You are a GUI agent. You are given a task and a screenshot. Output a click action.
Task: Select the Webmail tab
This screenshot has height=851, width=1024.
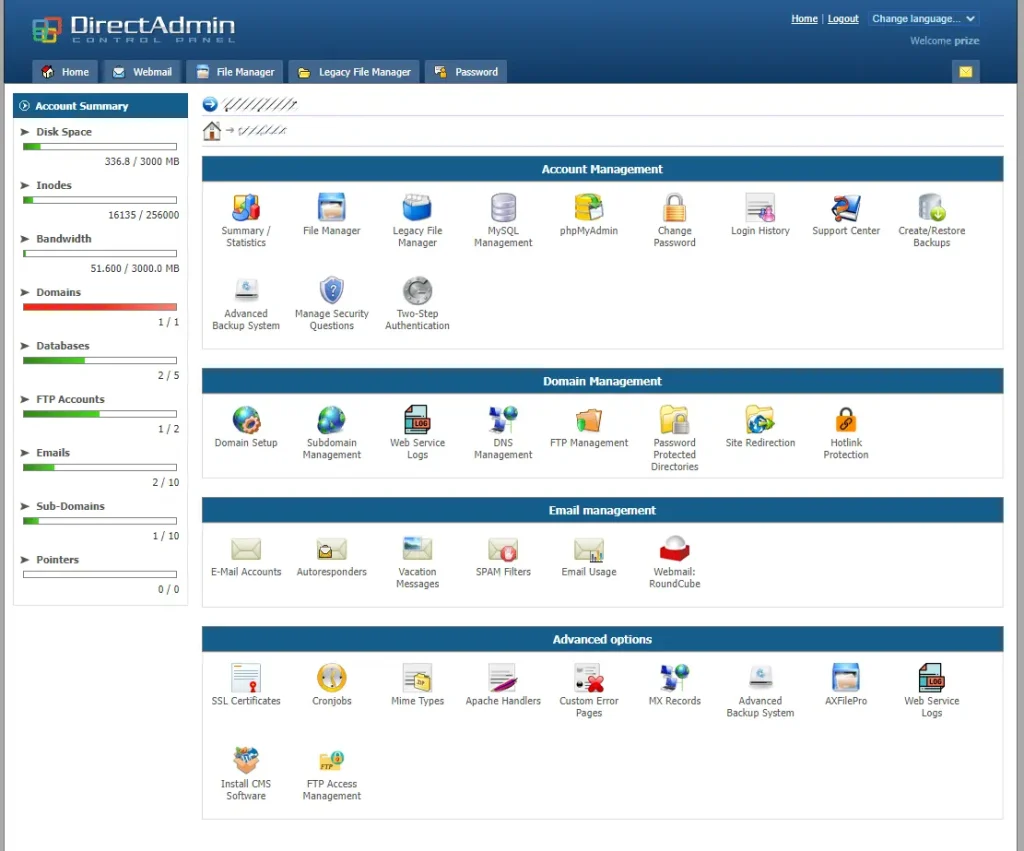[x=142, y=72]
